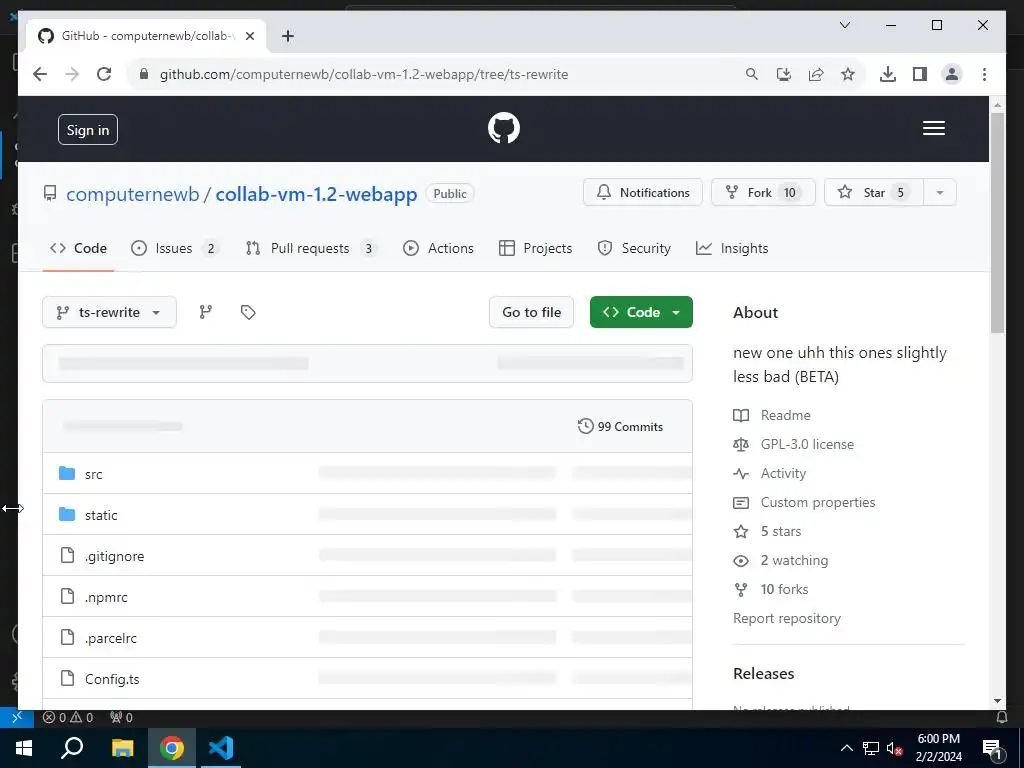Open the Insights tab
This screenshot has height=768, width=1024.
tap(732, 248)
